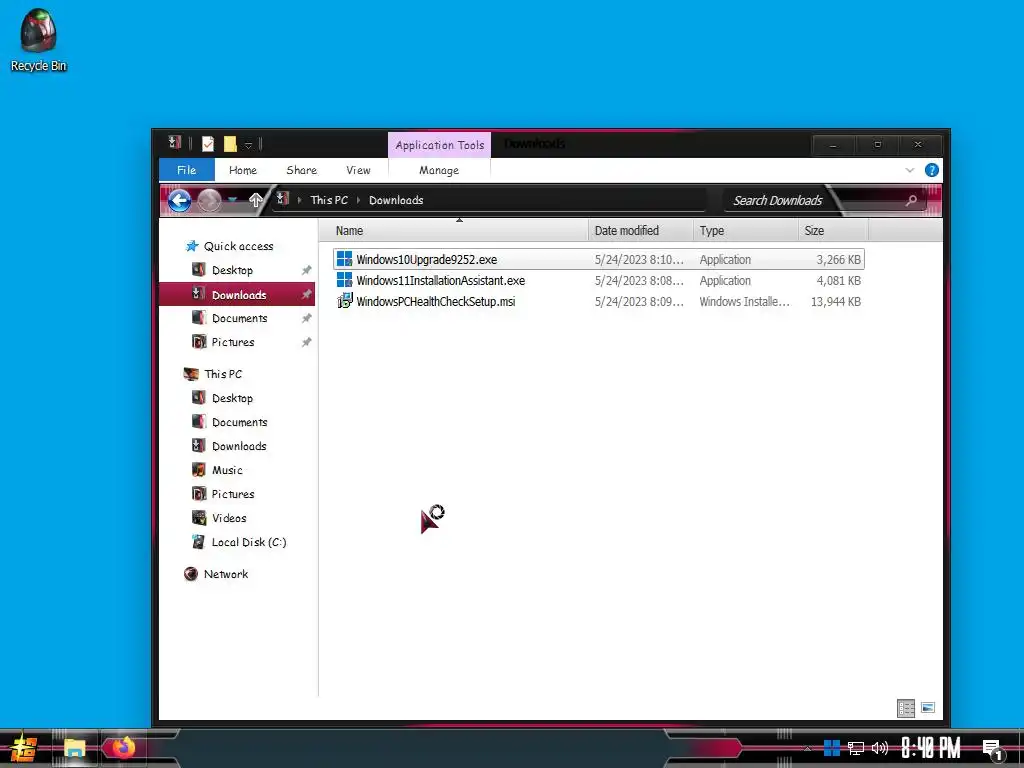Screen dimensions: 1024x768
Task: Open pinned Desktop under Quick access
Action: tap(232, 270)
